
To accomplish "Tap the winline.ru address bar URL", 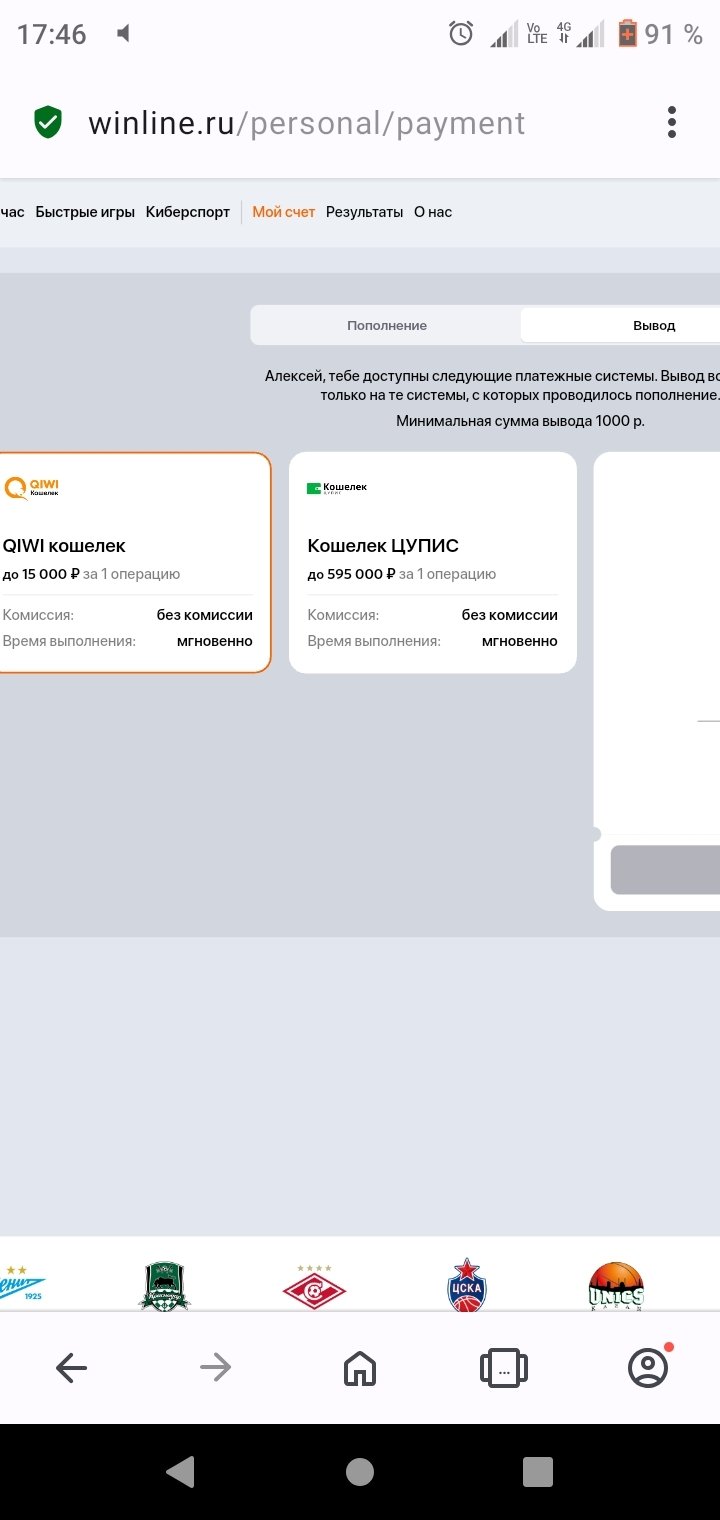I will pyautogui.click(x=306, y=123).
